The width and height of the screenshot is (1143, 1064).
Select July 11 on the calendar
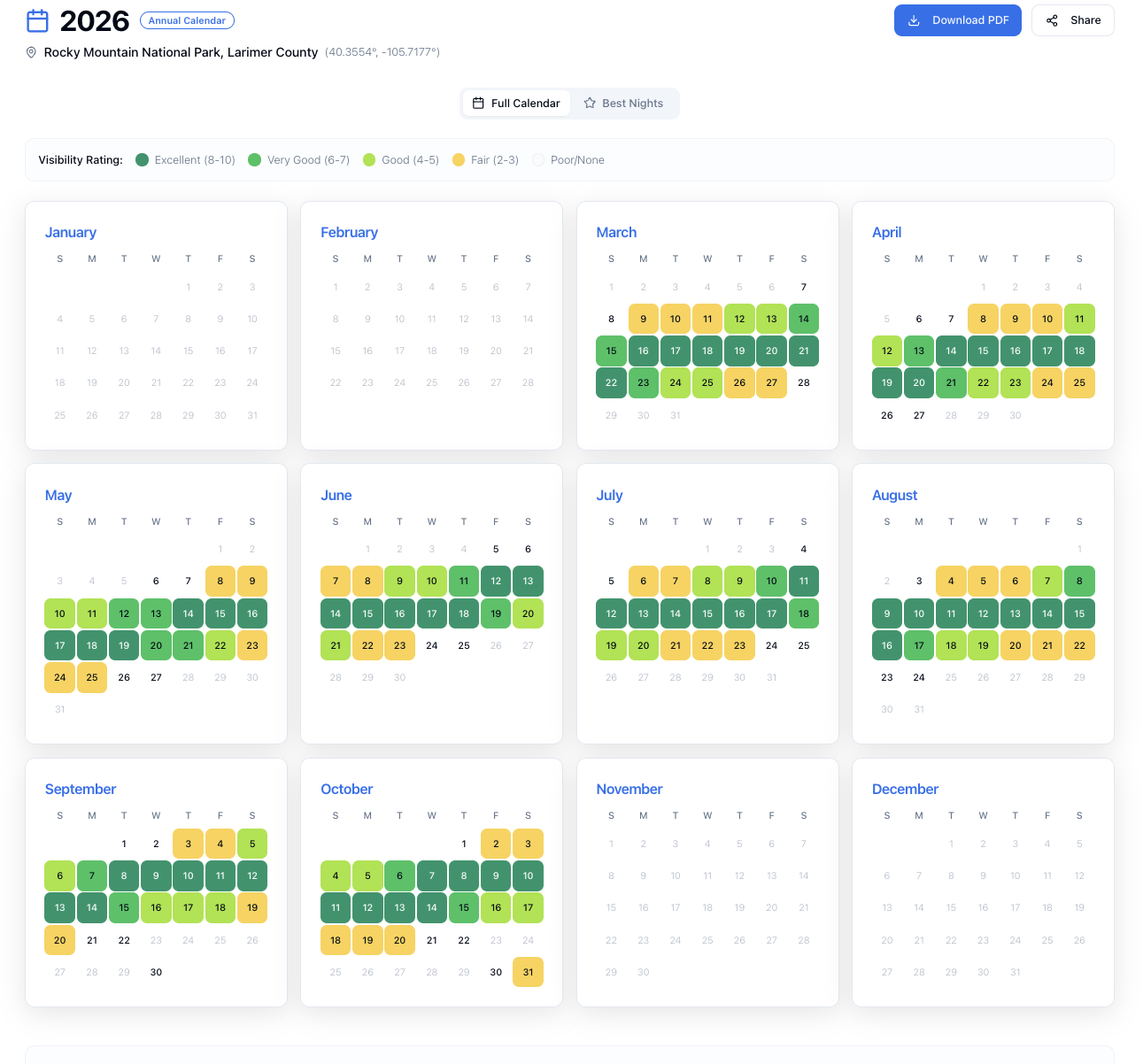[x=803, y=581]
